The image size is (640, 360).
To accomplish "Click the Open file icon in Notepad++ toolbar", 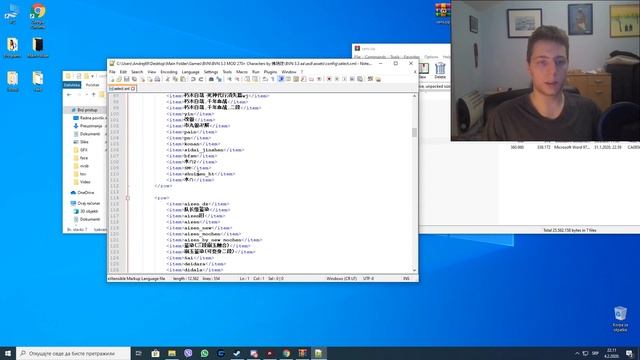I will 119,79.
